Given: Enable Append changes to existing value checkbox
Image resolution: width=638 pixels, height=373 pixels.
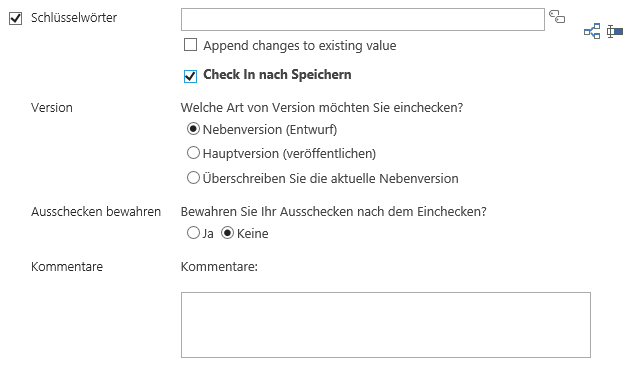Looking at the screenshot, I should pos(190,44).
